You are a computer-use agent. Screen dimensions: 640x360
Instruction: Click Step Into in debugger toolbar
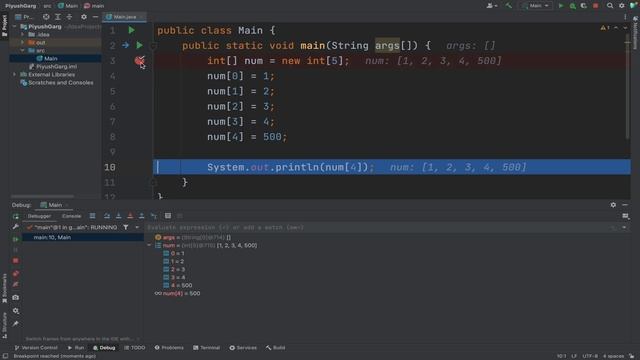click(118, 216)
